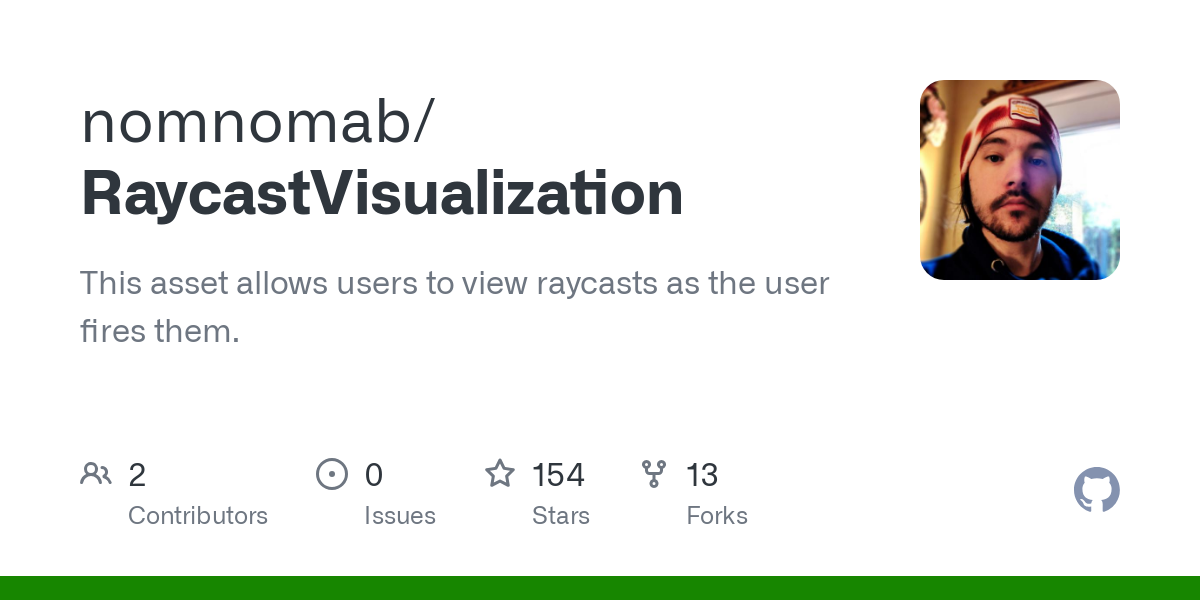
Task: Click the issue status circle icon
Action: [x=331, y=474]
